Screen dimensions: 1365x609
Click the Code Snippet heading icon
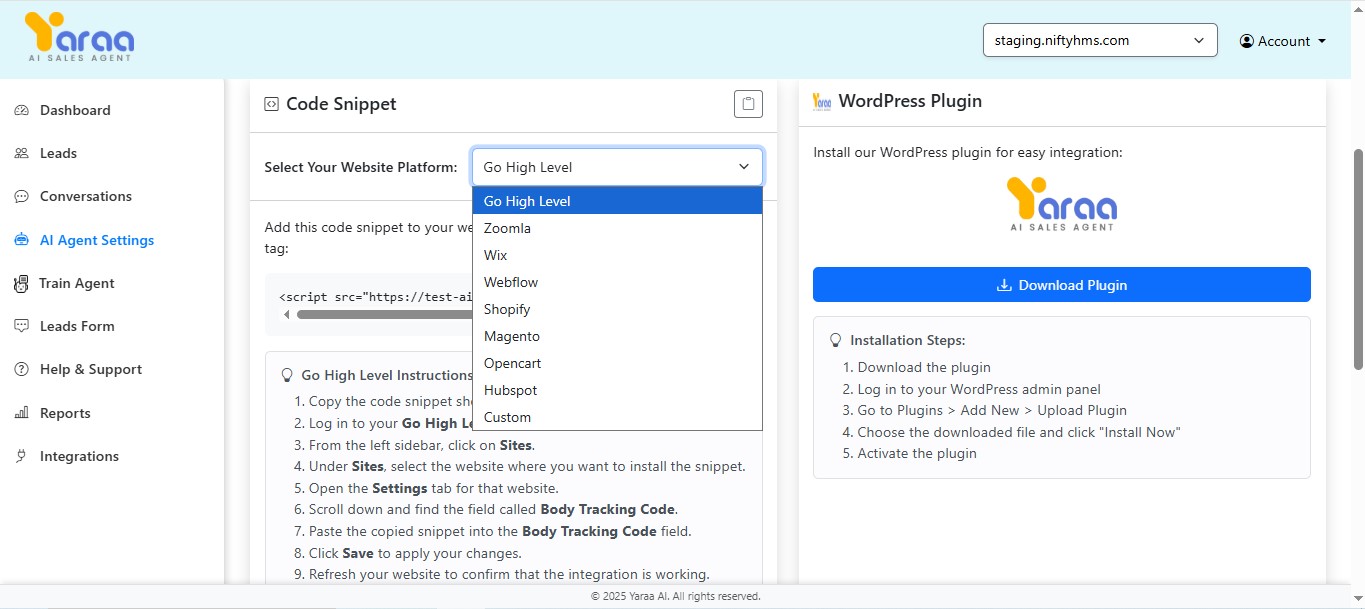tap(271, 104)
